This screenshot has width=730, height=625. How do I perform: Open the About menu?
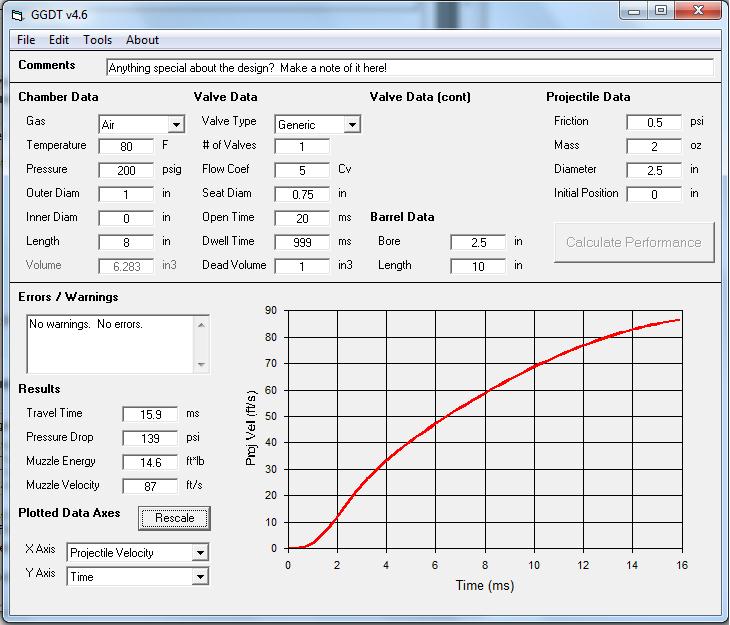click(x=142, y=40)
